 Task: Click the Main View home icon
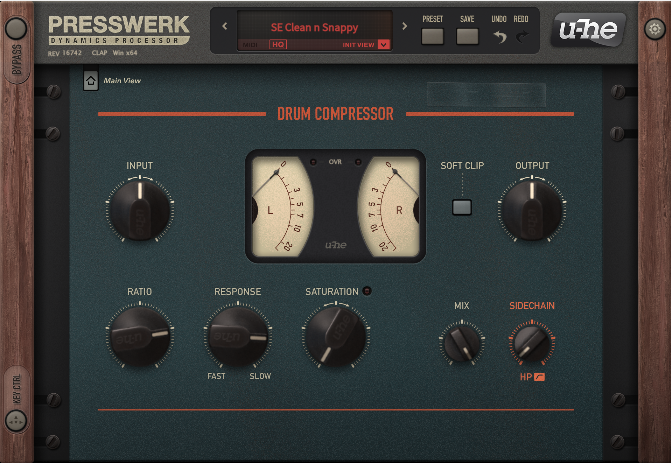pos(91,81)
